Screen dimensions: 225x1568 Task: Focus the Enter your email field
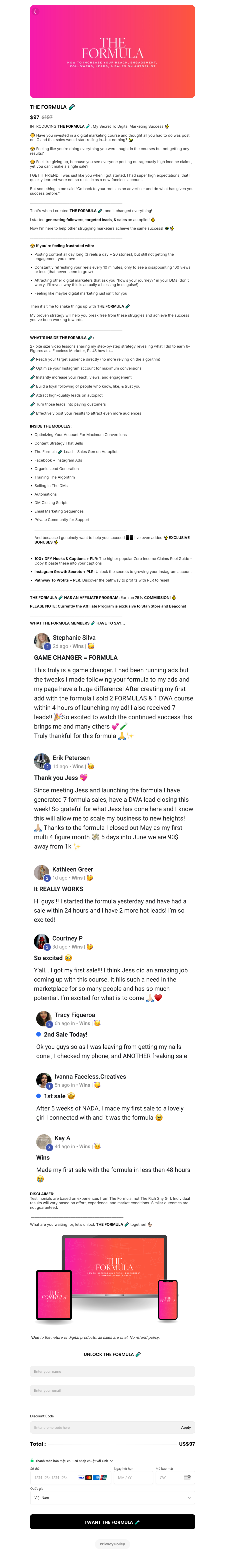[x=112, y=1390]
